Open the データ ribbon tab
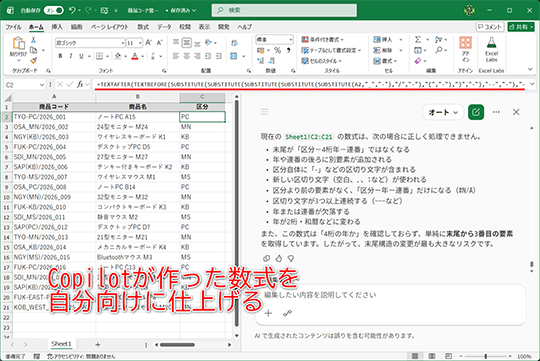540x361 pixels. [x=164, y=27]
